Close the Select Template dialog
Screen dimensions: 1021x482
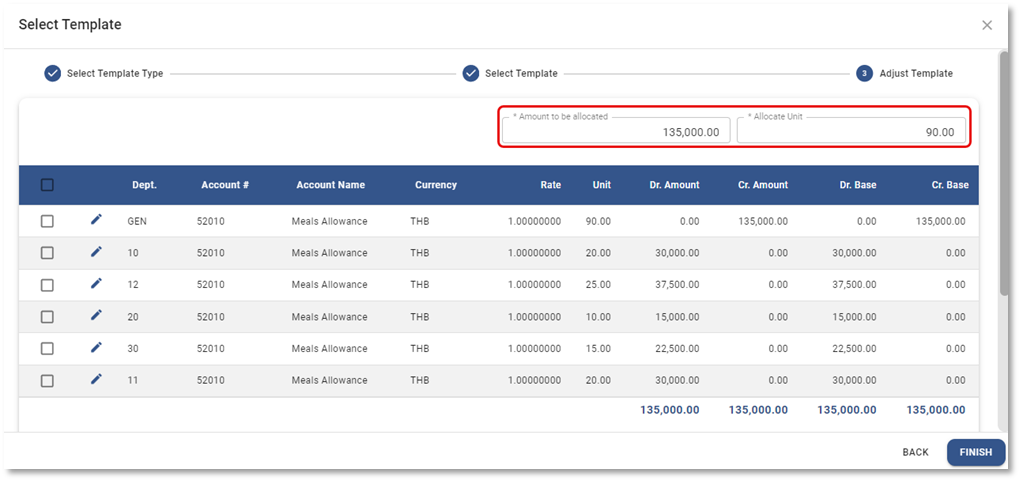coord(987,25)
